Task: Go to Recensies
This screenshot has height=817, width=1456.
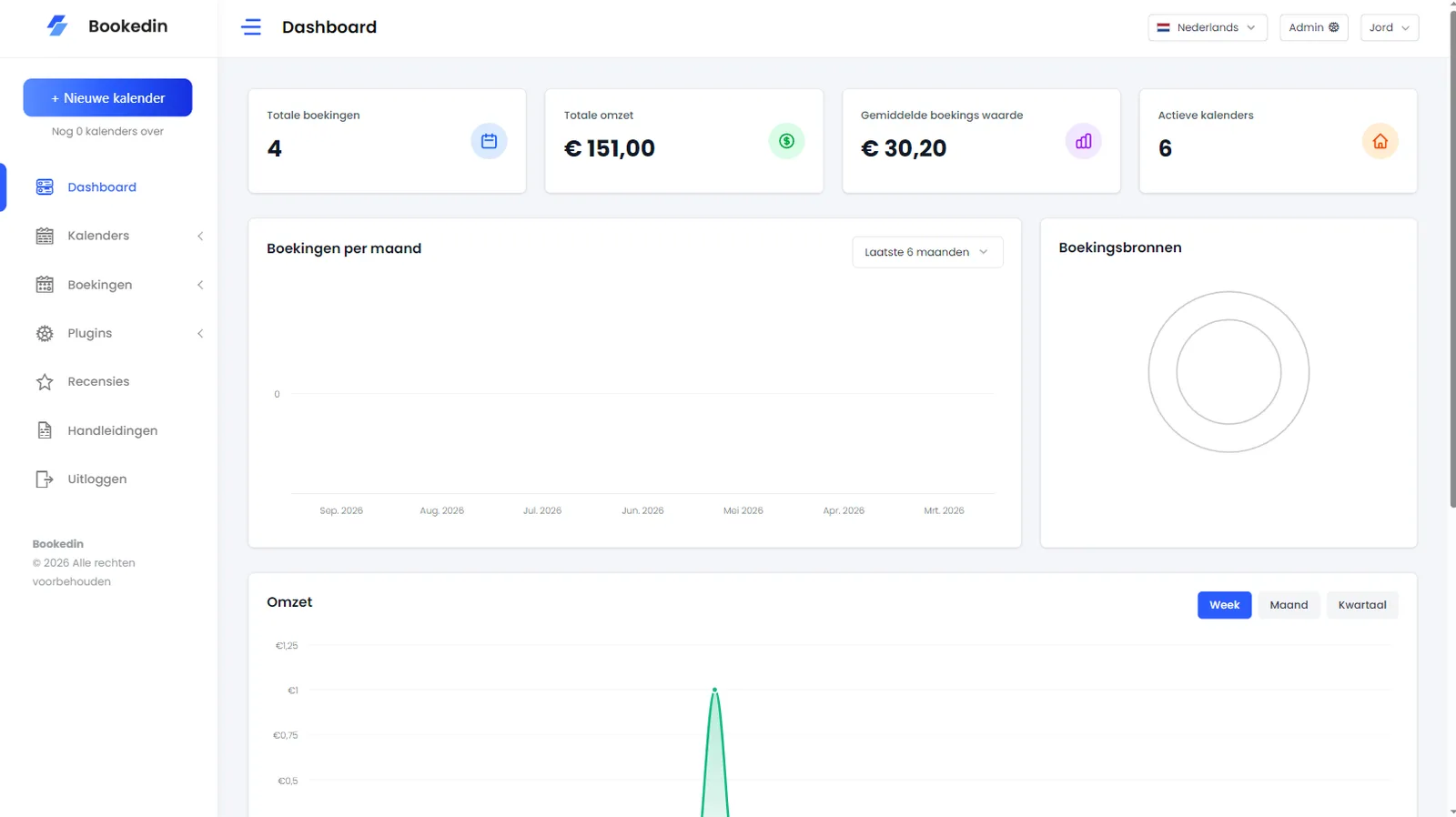Action: [x=98, y=381]
